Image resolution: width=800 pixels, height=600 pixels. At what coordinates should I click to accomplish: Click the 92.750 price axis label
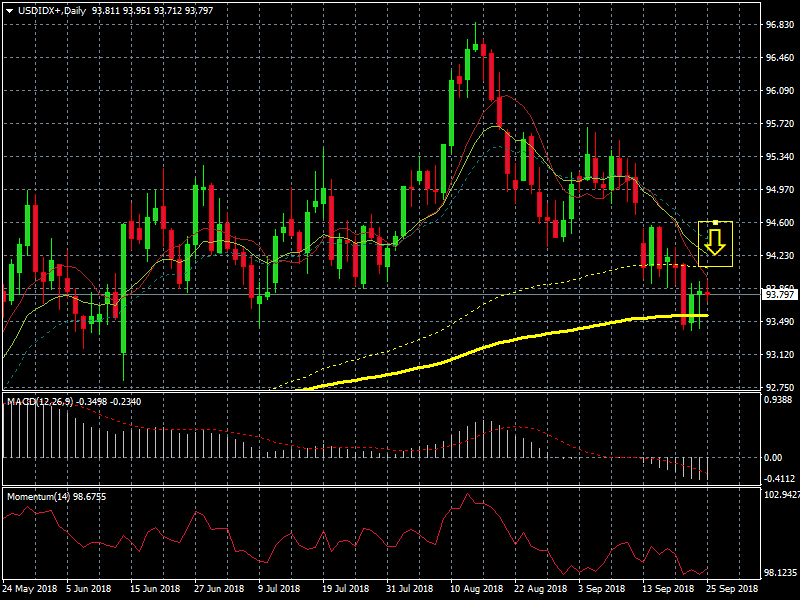pos(778,388)
